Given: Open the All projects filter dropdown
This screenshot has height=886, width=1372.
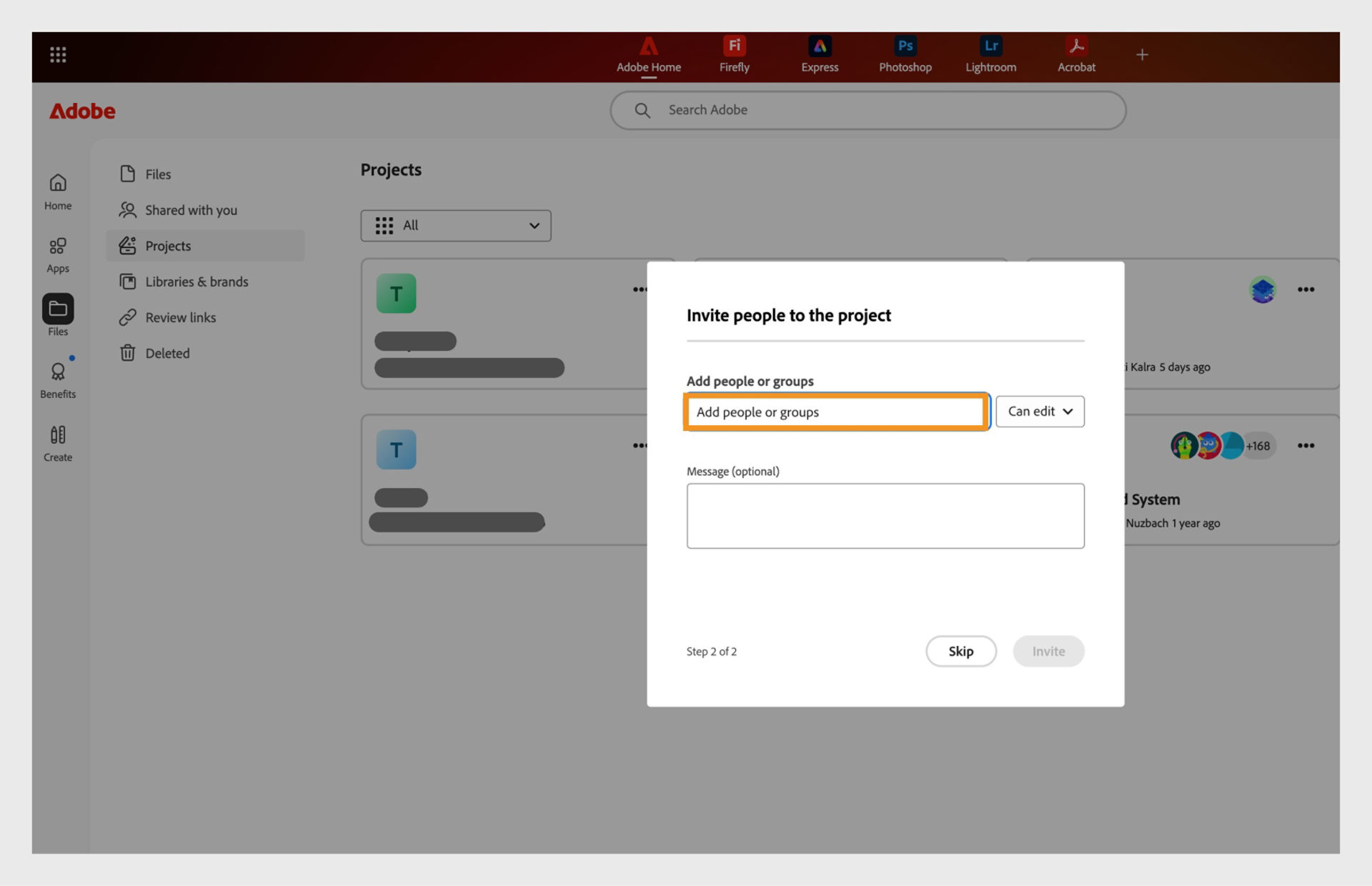Looking at the screenshot, I should point(455,226).
